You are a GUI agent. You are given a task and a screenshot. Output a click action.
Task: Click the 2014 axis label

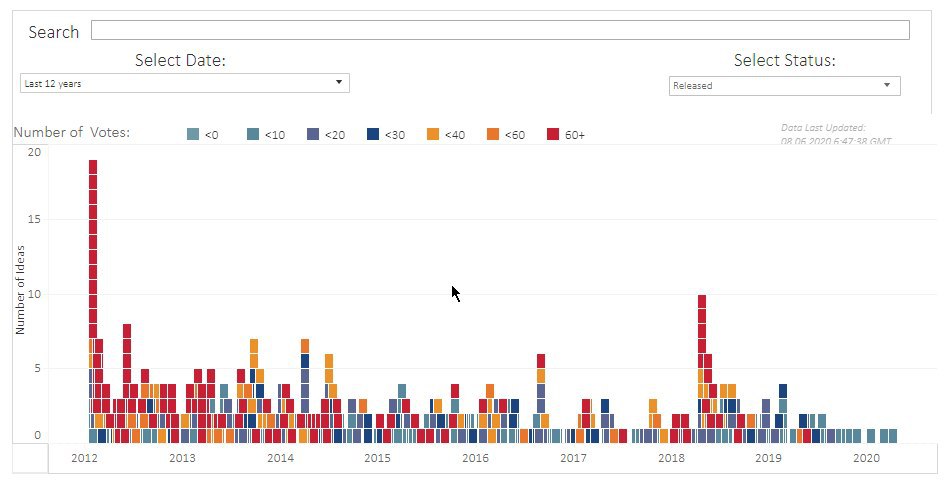281,458
